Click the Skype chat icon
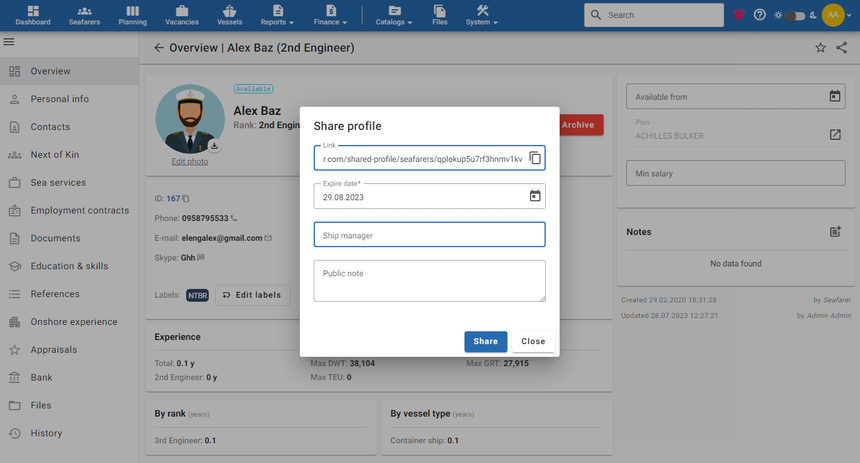 tap(201, 257)
